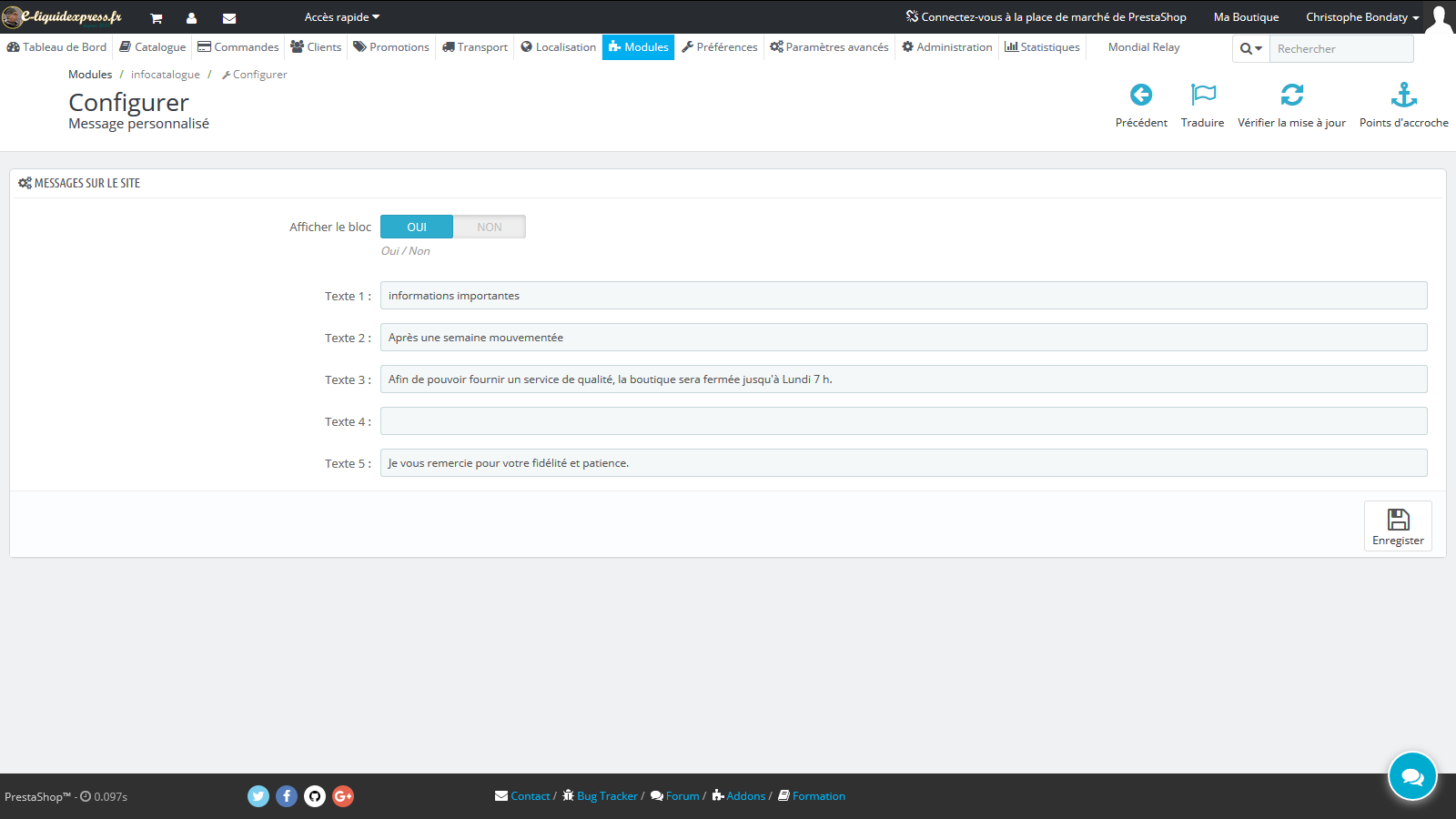Click the empty Texte 4 input field
The width and height of the screenshot is (1456, 819).
coord(904,421)
